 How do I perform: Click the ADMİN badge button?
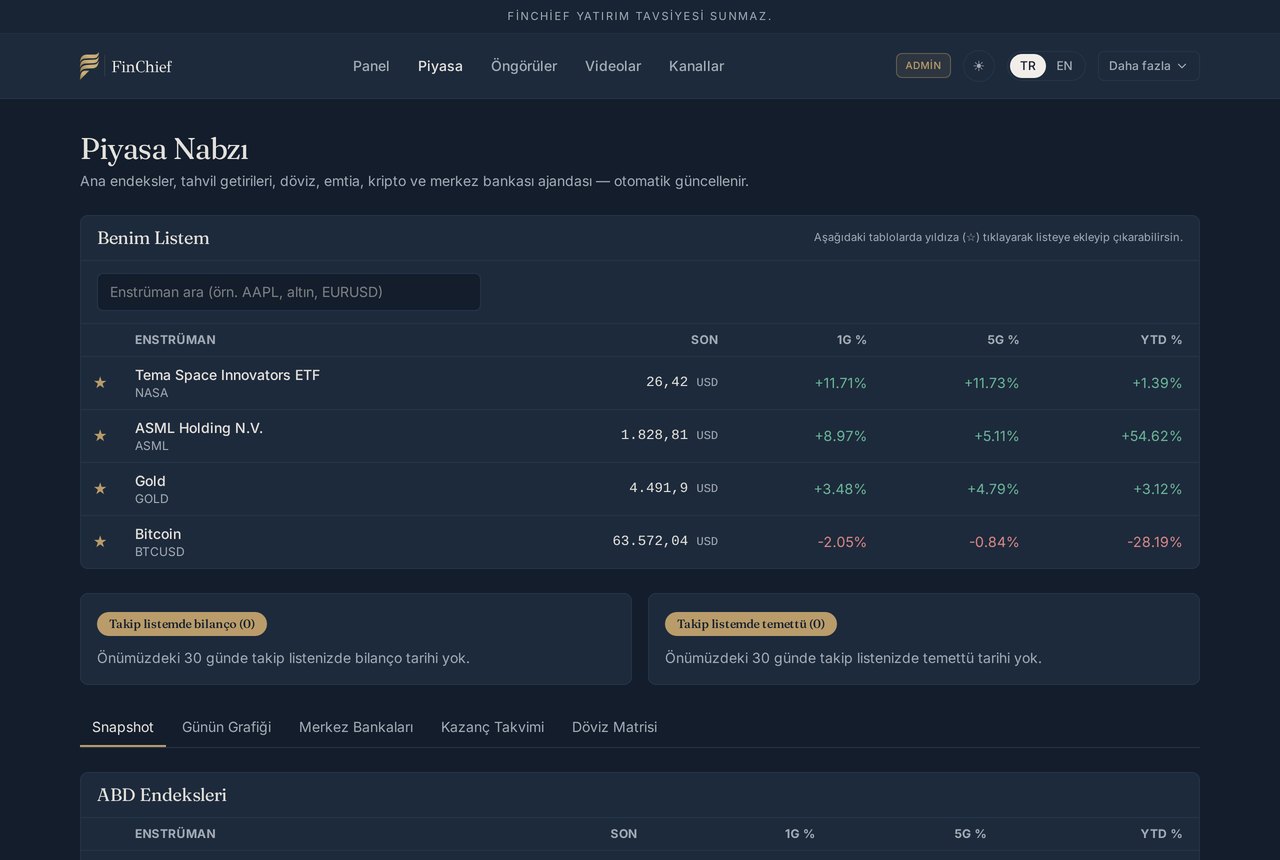click(x=923, y=66)
